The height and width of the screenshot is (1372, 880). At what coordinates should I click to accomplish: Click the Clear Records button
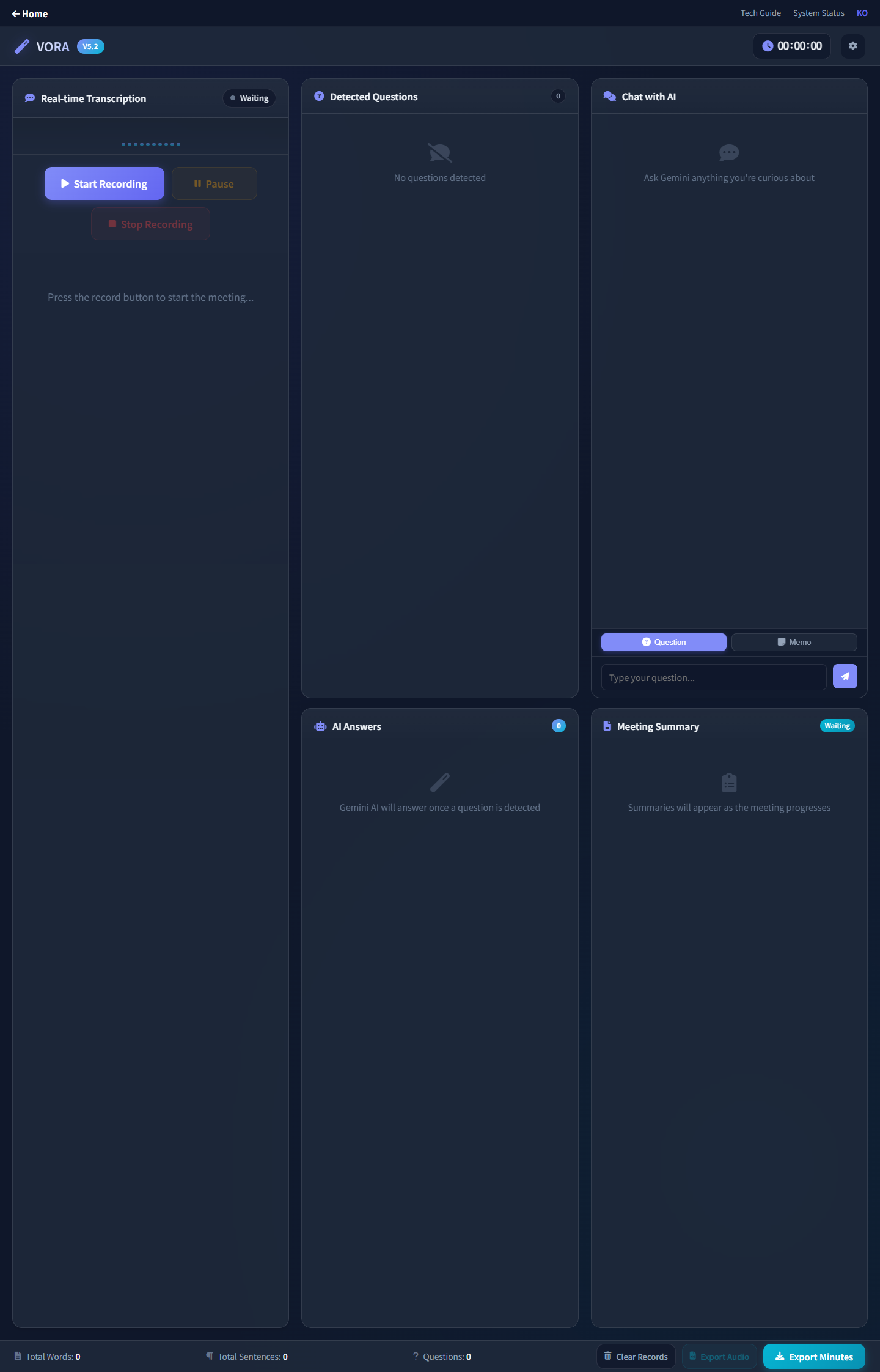[636, 1356]
